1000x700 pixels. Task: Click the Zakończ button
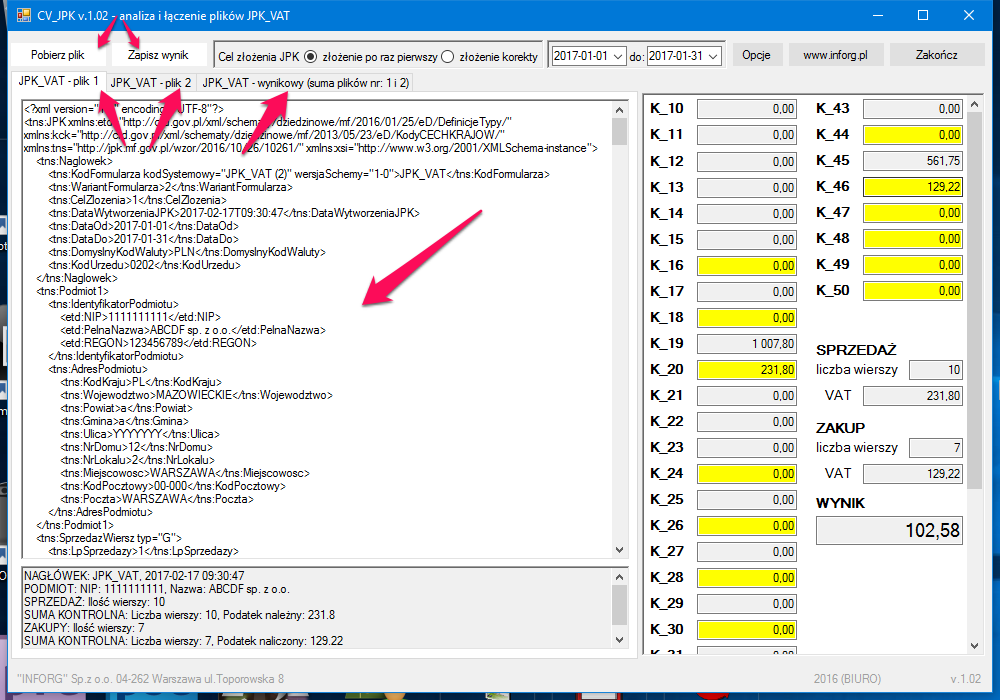tap(936, 55)
